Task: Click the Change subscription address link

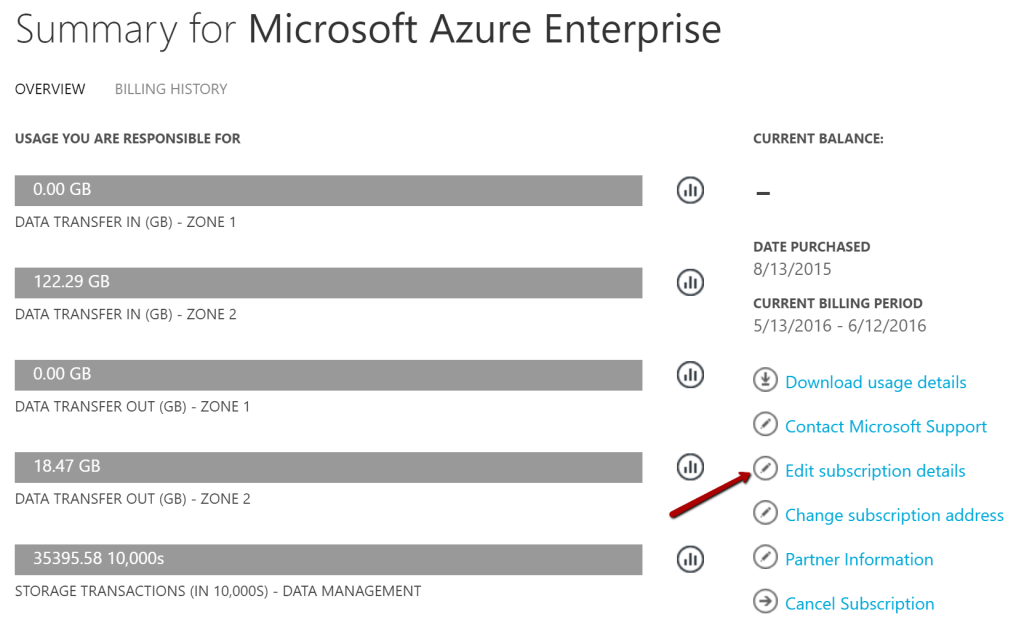Action: pos(894,515)
